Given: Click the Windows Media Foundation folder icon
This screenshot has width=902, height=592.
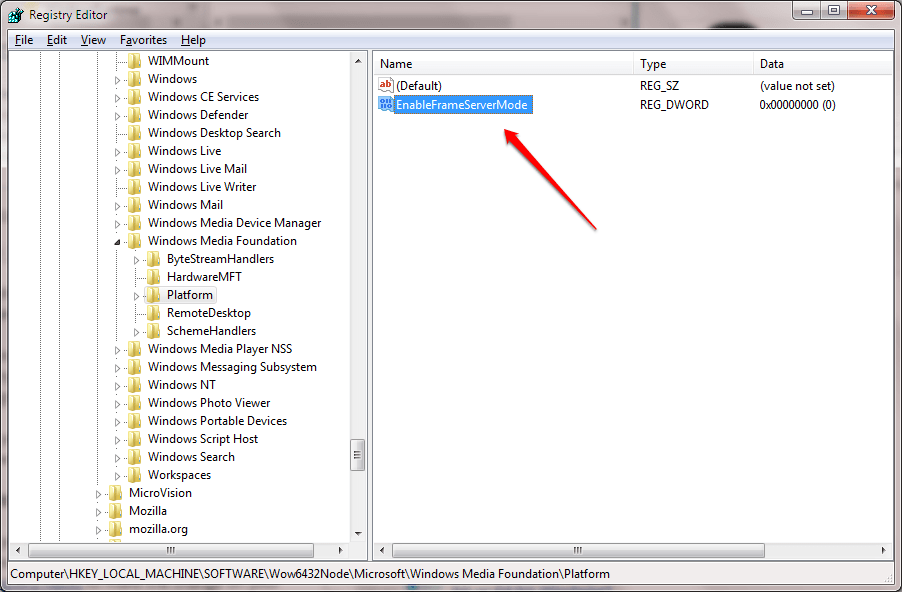Looking at the screenshot, I should tap(135, 240).
